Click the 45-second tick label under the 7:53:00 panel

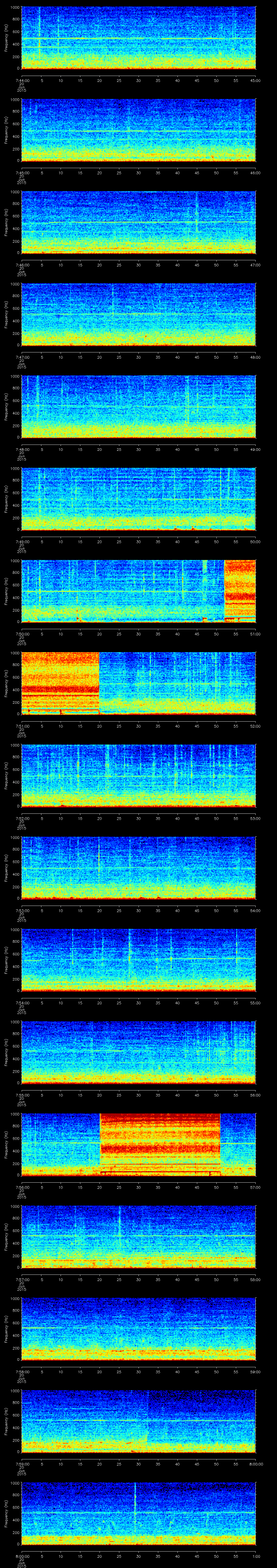click(x=197, y=910)
